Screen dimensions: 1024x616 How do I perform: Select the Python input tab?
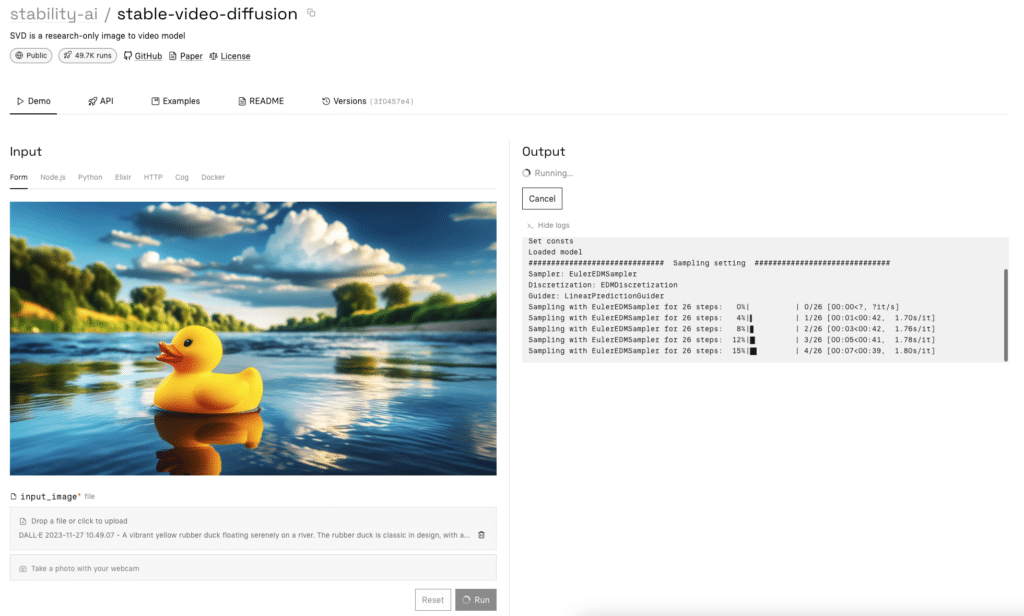90,178
